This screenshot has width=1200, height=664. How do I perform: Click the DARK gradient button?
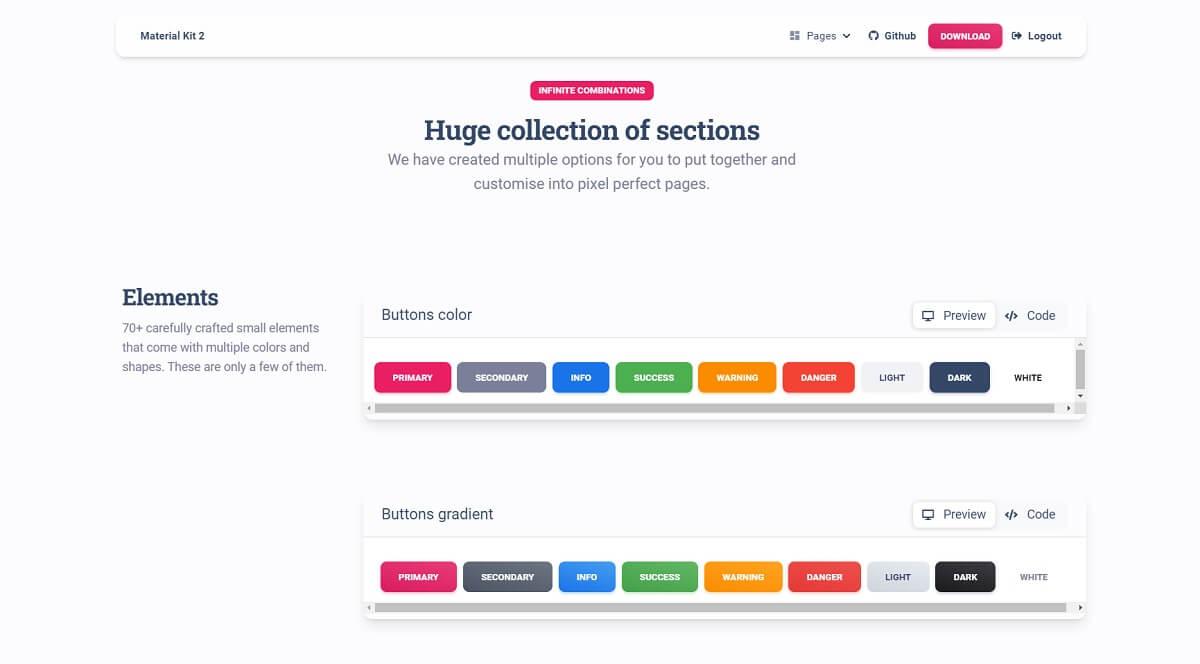pos(964,576)
